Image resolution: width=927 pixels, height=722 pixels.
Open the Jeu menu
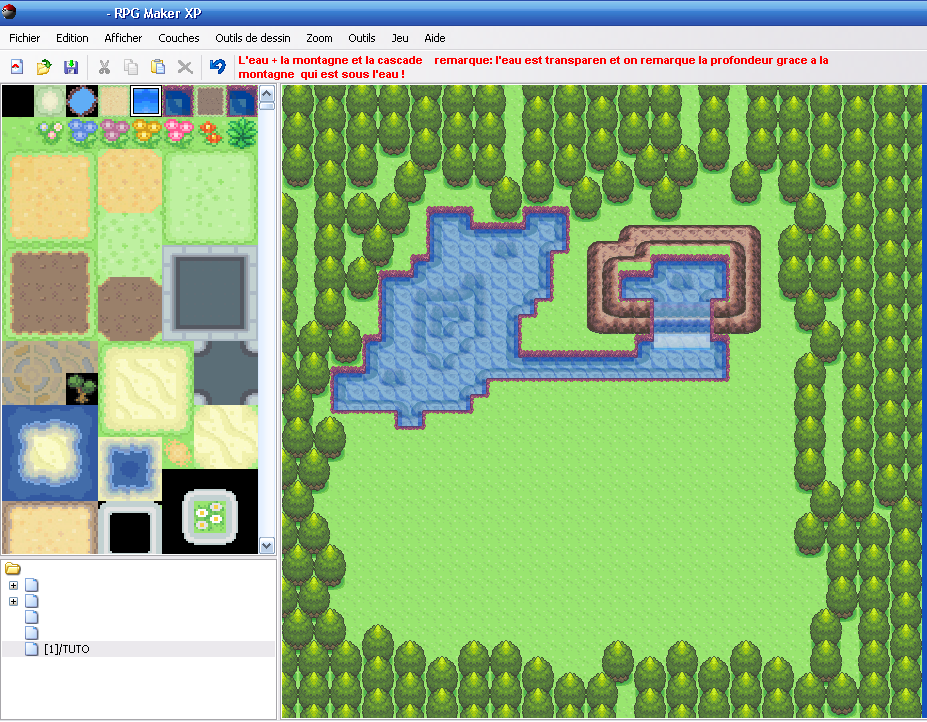pos(400,38)
